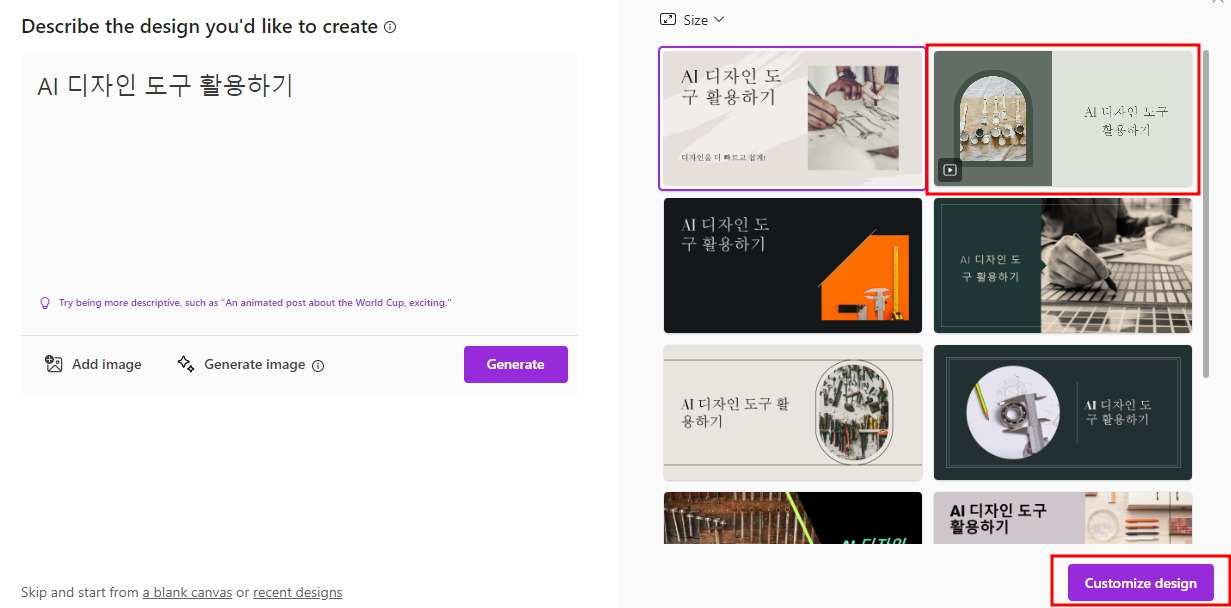
Task: Open the 'a blank canvas' link
Action: click(x=187, y=592)
